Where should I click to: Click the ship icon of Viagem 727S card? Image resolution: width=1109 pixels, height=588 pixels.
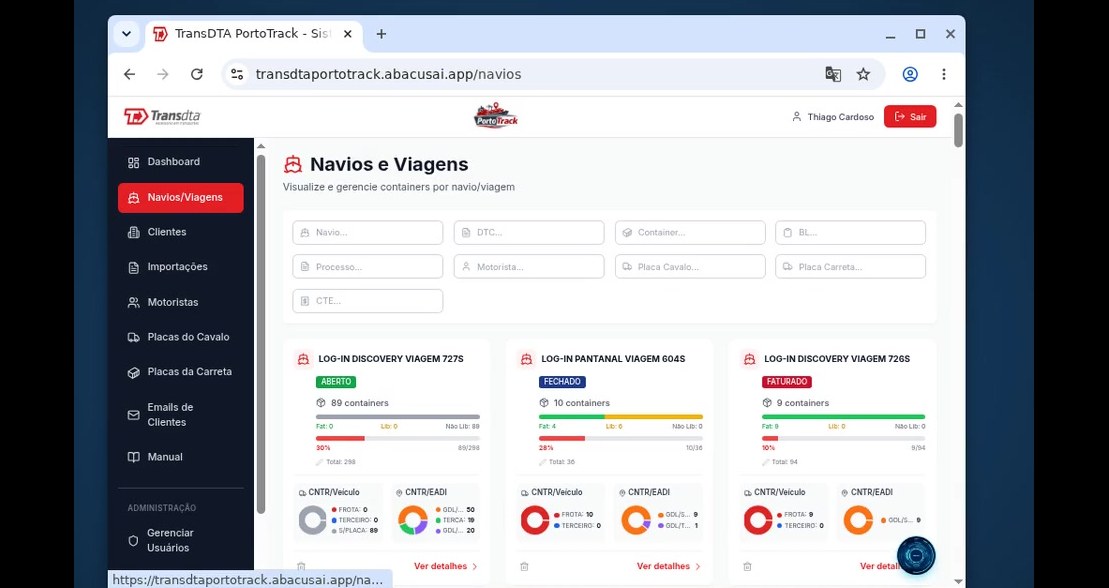coord(303,359)
